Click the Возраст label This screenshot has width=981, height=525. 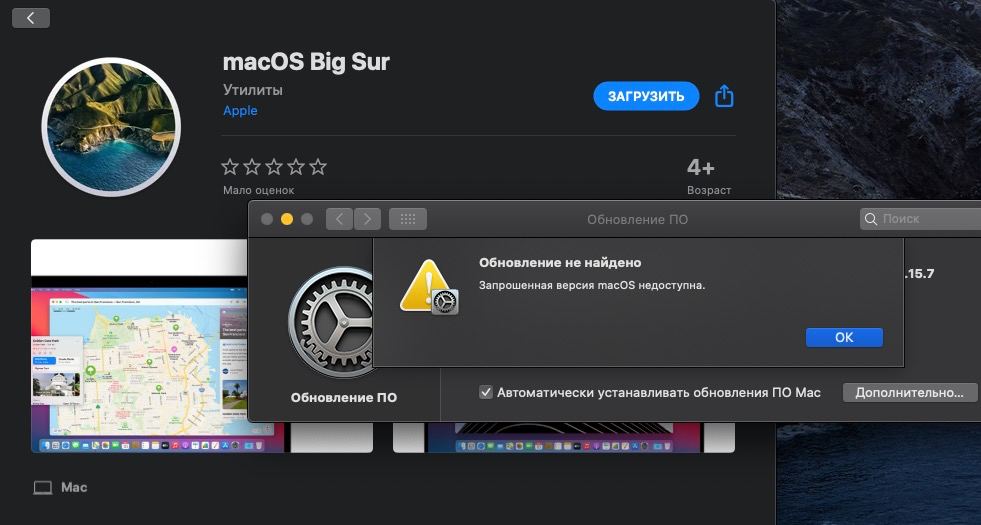pyautogui.click(x=709, y=190)
